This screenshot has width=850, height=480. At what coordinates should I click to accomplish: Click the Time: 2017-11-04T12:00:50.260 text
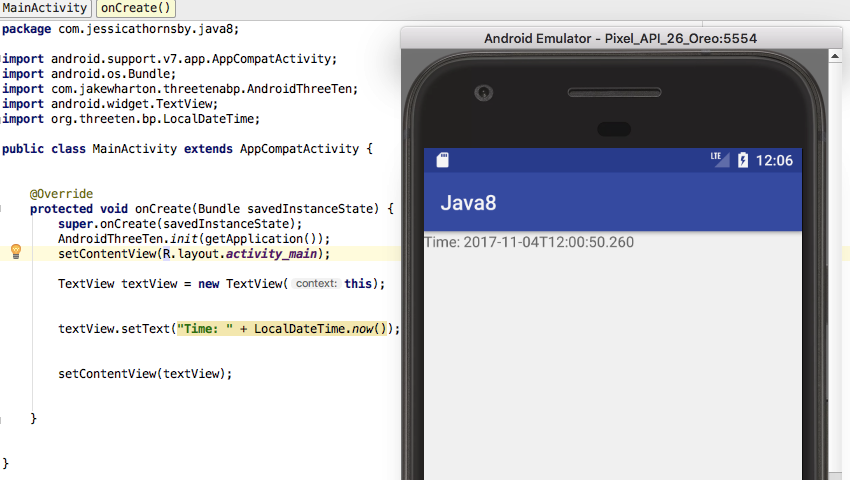coord(529,242)
